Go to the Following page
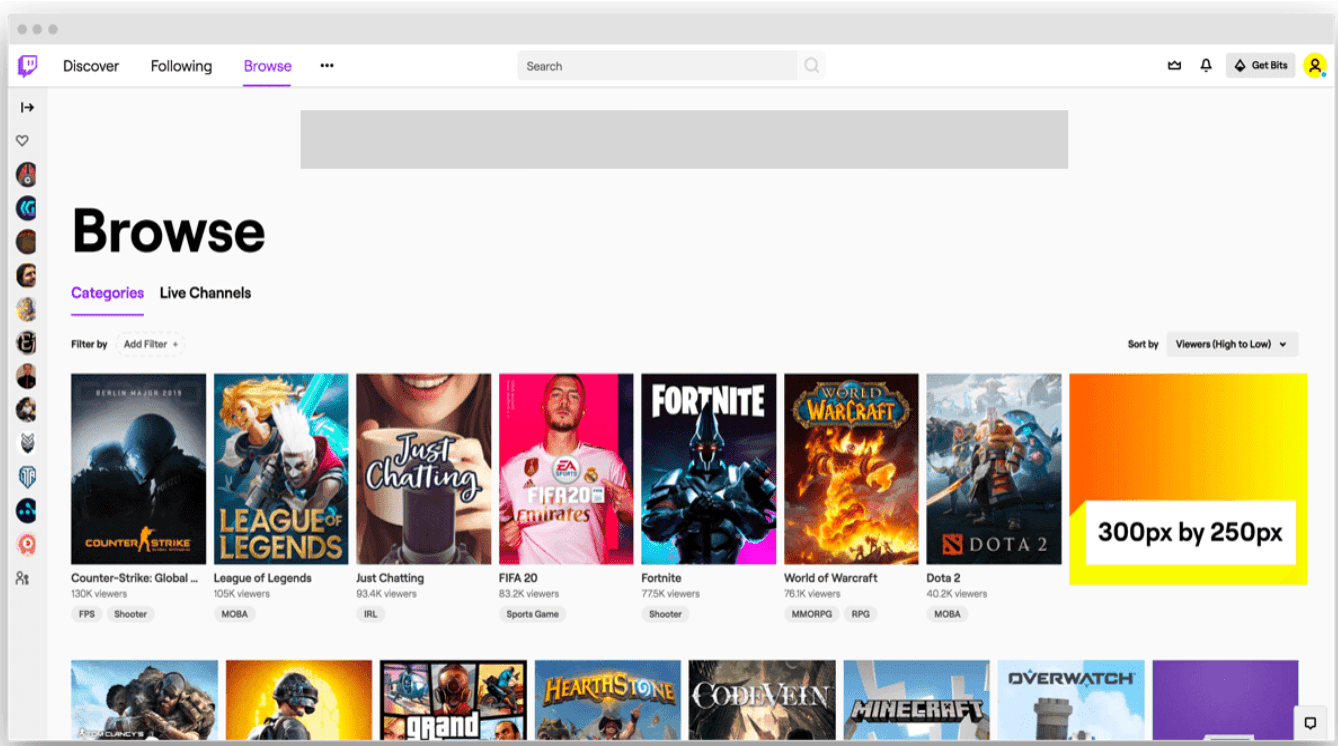1338x746 pixels. pyautogui.click(x=181, y=66)
